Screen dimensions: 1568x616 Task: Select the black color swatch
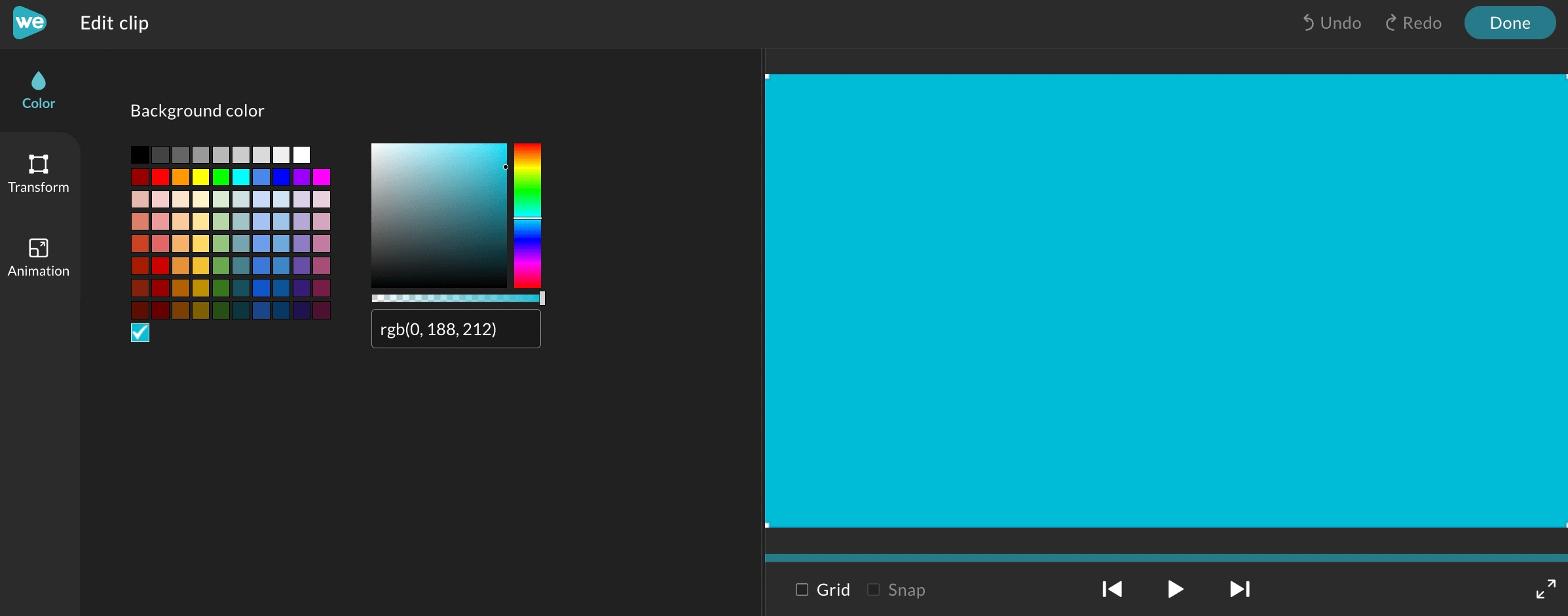pyautogui.click(x=140, y=154)
